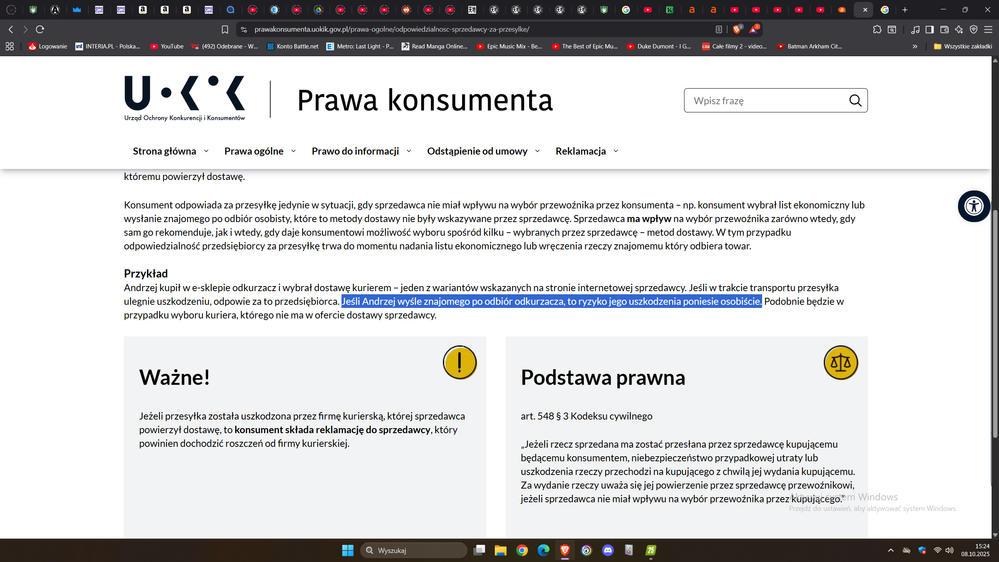
Task: Expand the Odstąpienie od umowy menu
Action: tap(483, 151)
